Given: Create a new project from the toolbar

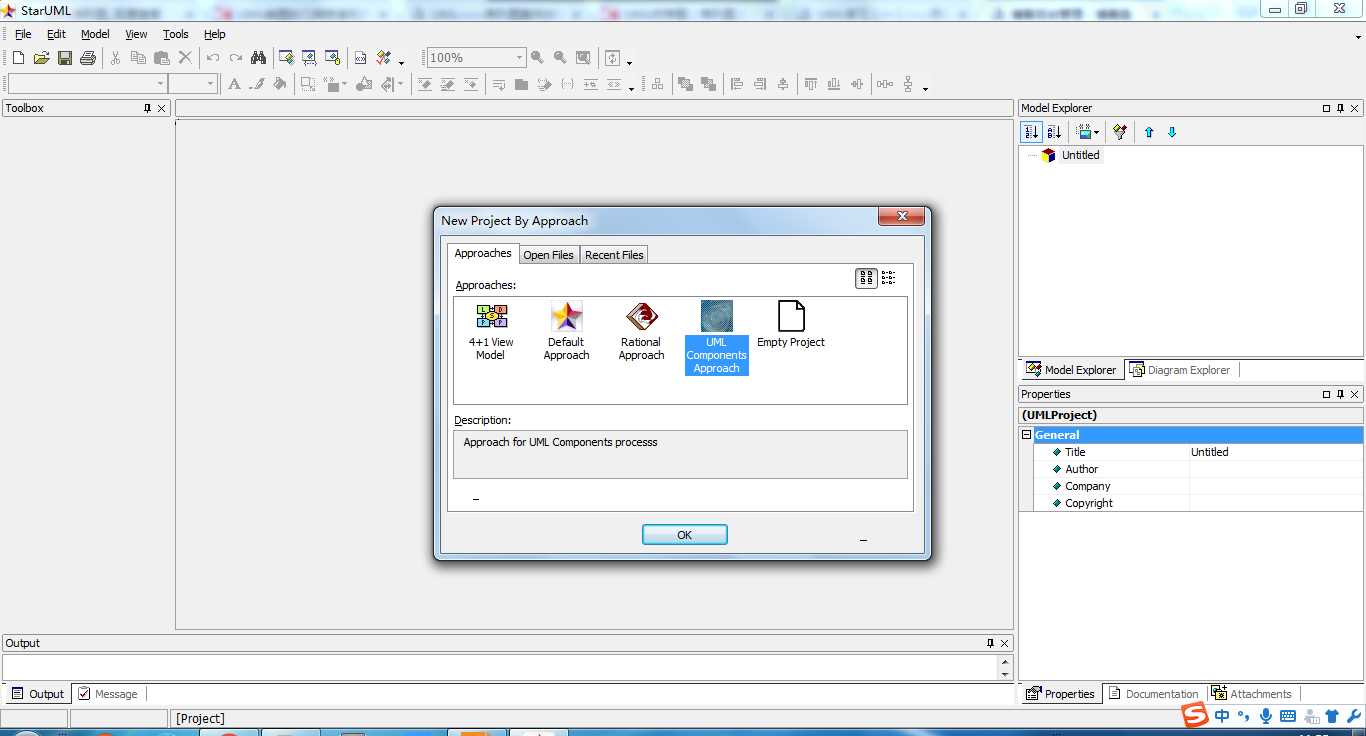Looking at the screenshot, I should pos(18,58).
